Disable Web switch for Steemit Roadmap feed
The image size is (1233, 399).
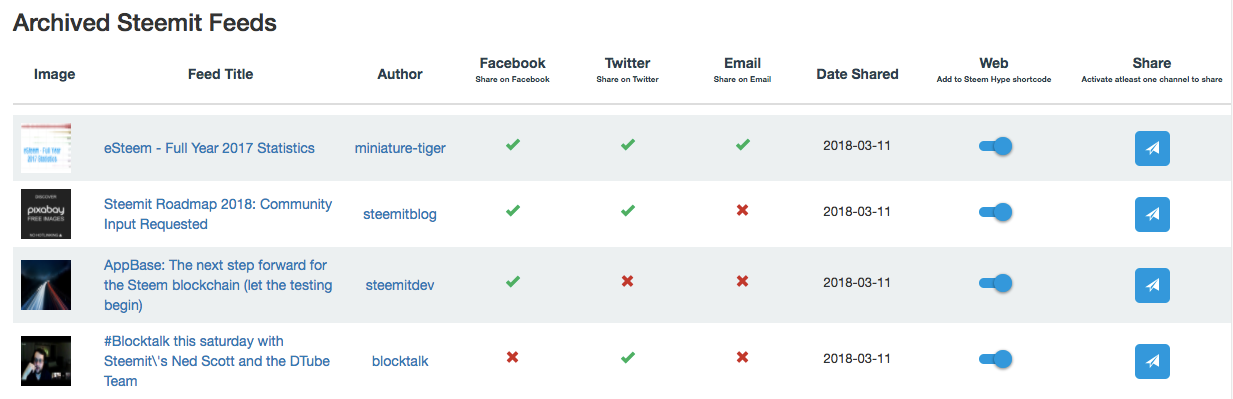(x=995, y=212)
